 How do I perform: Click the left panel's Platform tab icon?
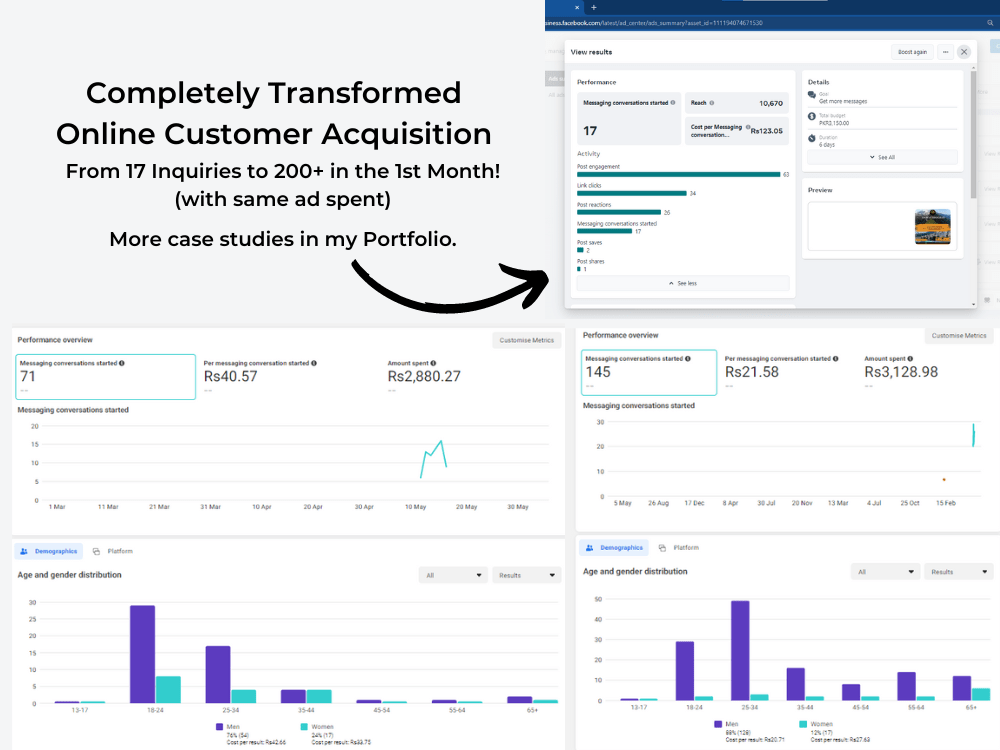pos(96,552)
